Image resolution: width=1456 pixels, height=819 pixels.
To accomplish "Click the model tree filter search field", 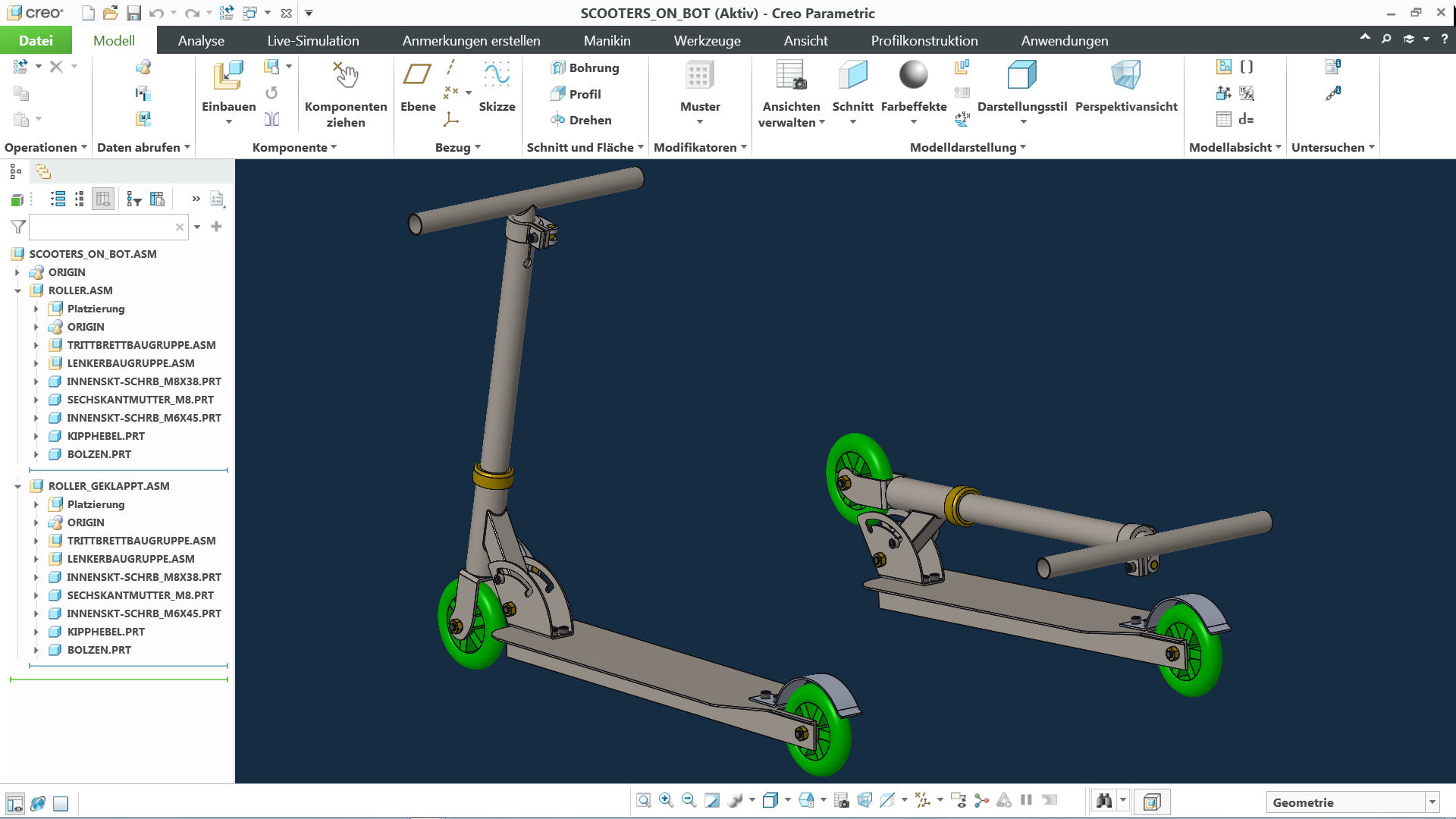I will 103,227.
